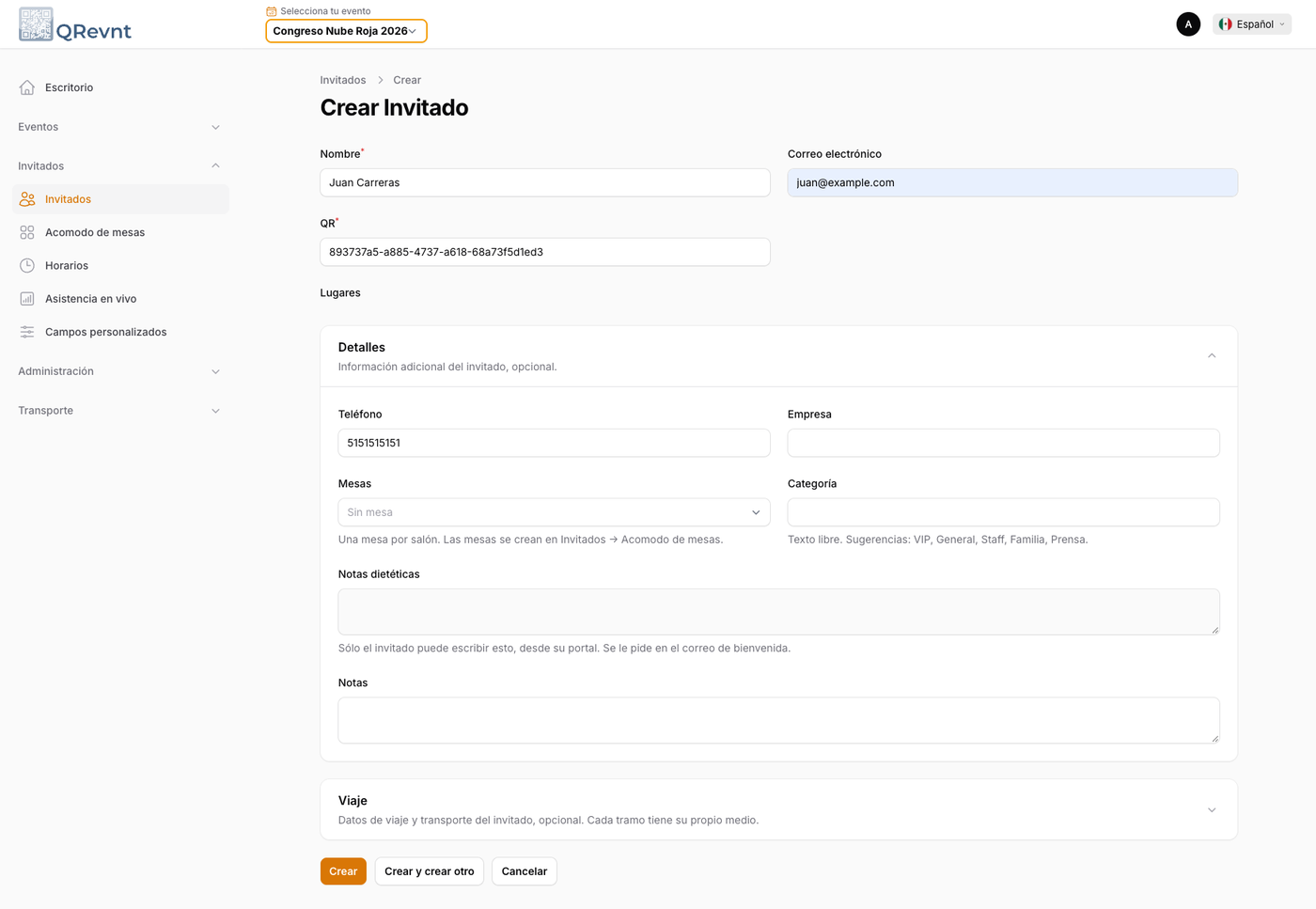The height and width of the screenshot is (909, 1316).
Task: Click the Nombre field with Juan Carreras
Action: (545, 182)
